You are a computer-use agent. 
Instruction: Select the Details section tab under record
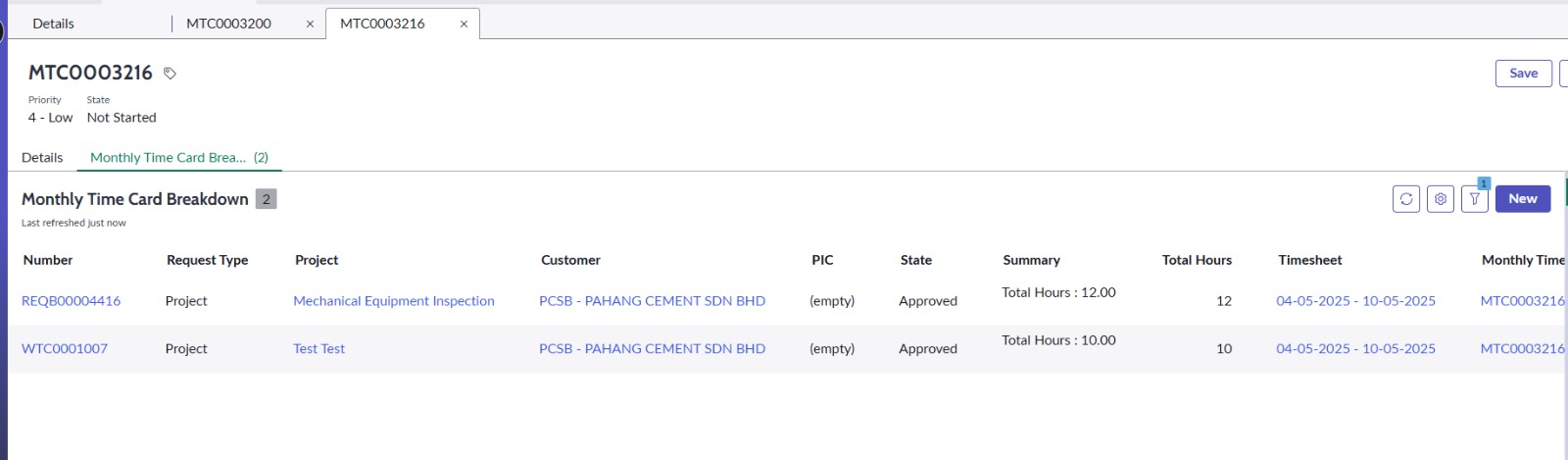[42, 157]
